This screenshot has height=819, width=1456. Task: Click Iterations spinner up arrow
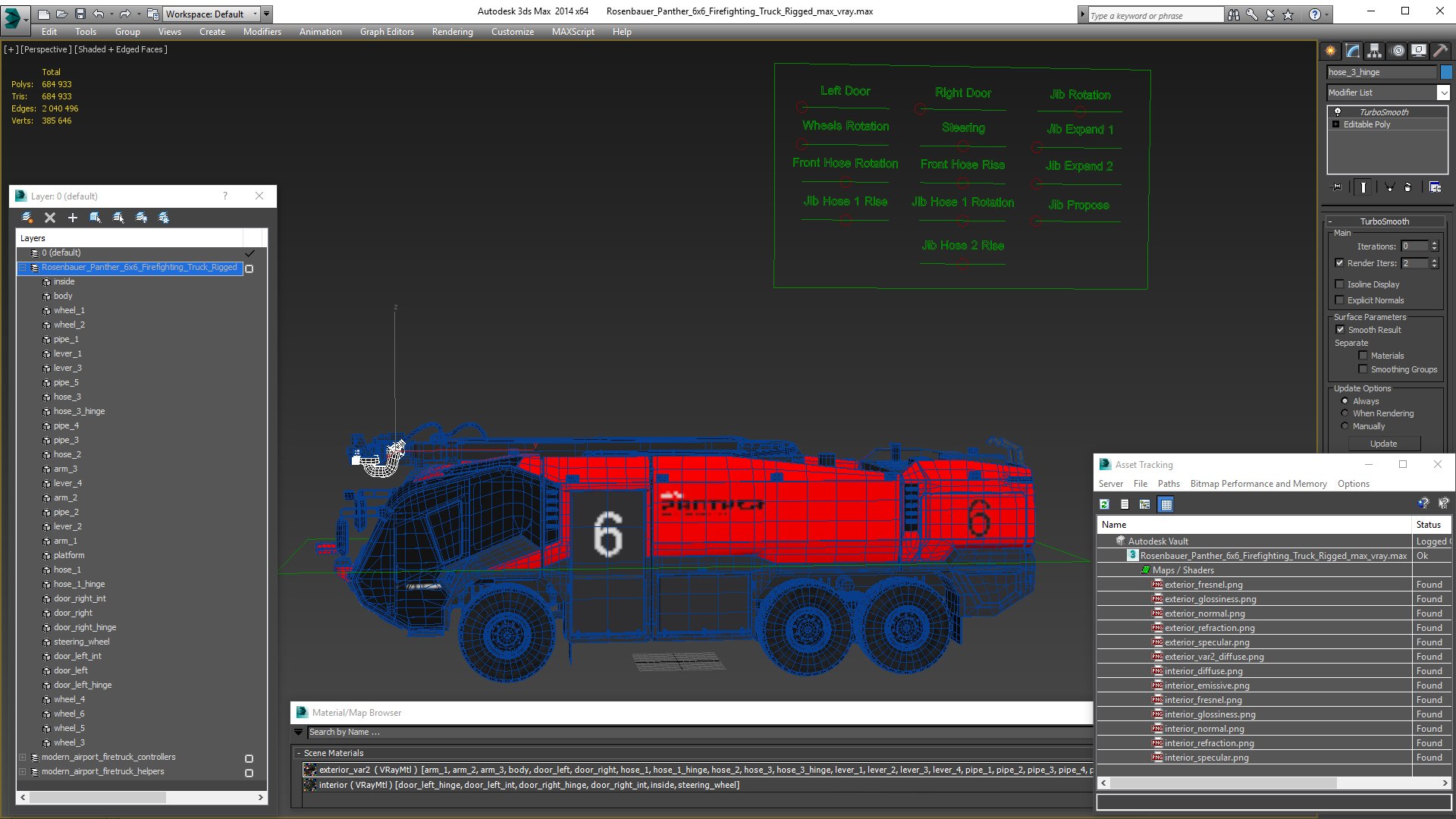(x=1434, y=243)
